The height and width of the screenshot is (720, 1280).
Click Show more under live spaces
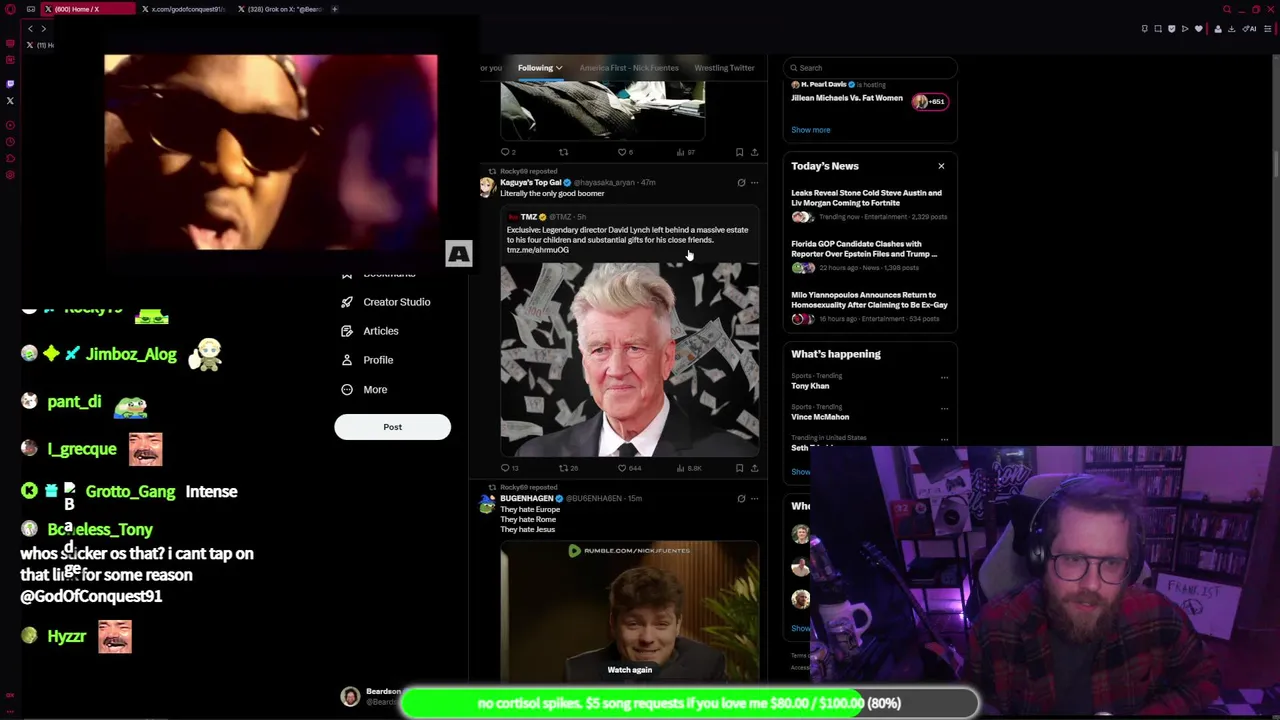click(810, 130)
